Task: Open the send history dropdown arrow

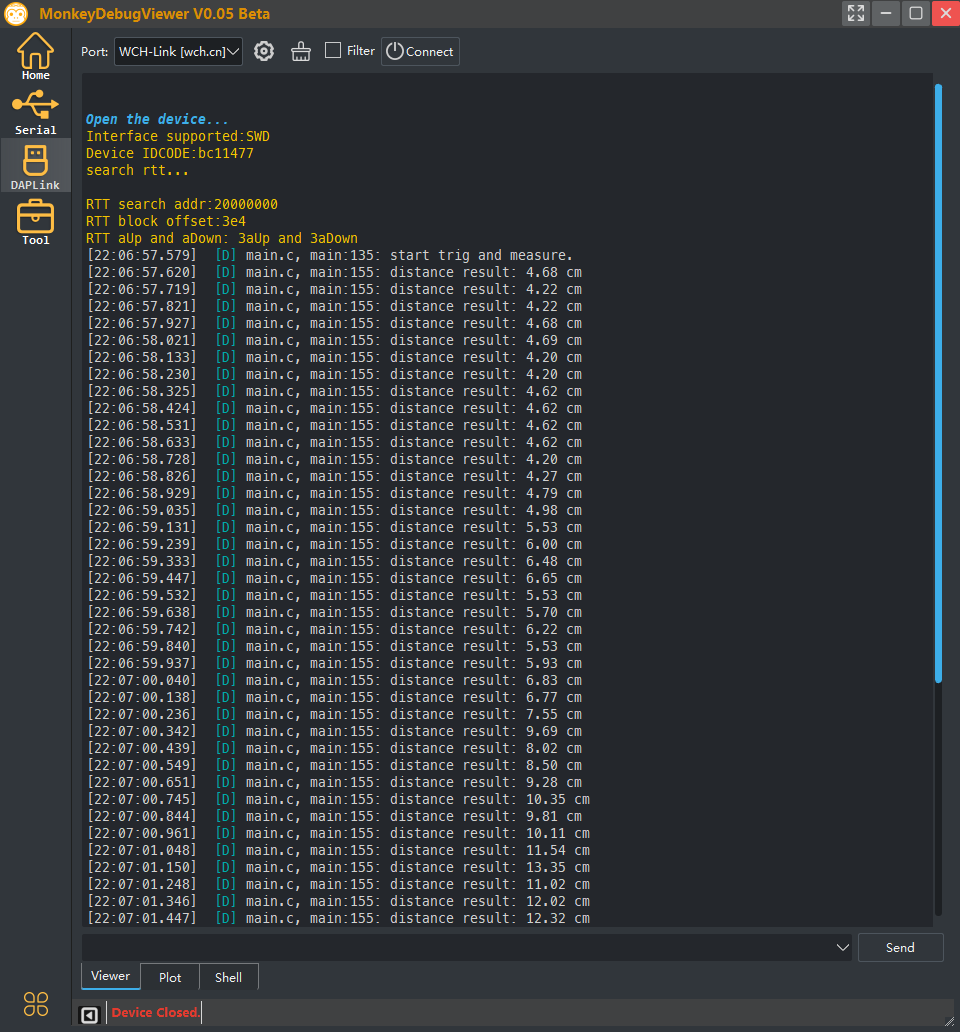Action: coord(842,948)
